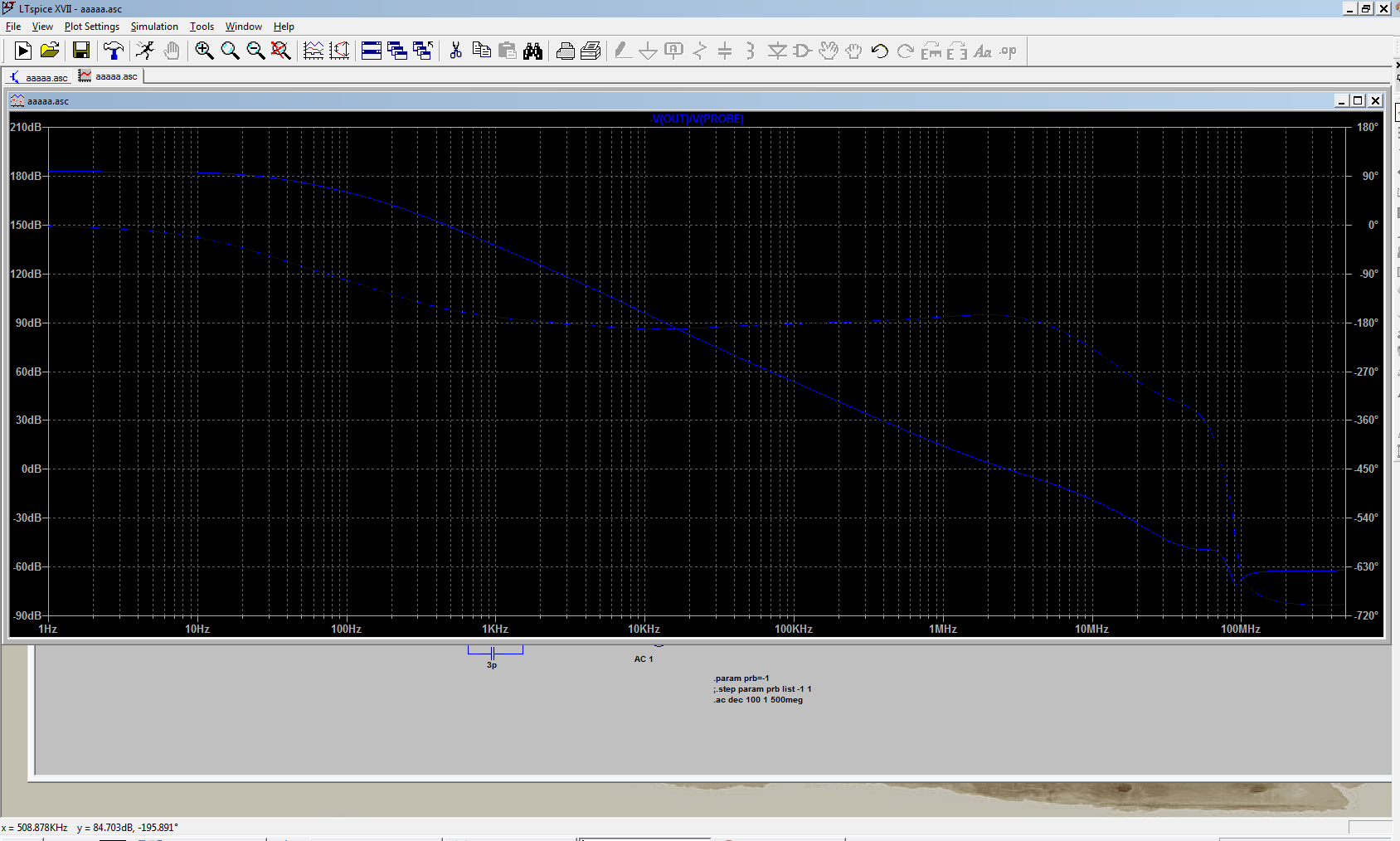Click the Print icon

click(x=566, y=51)
